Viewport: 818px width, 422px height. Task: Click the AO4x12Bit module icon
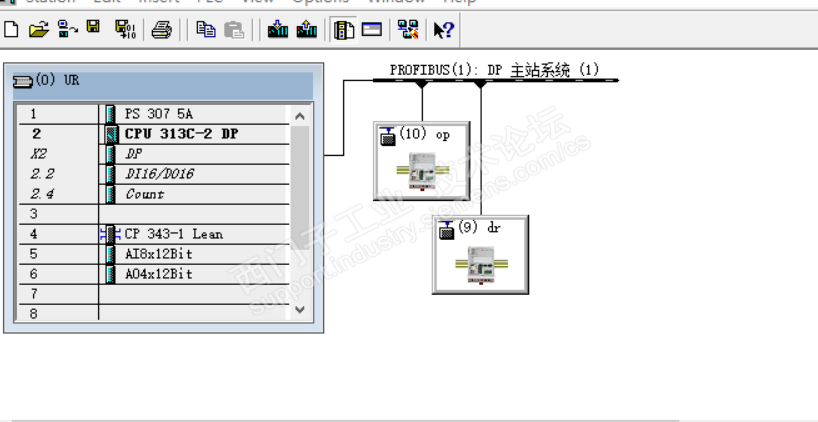[110, 274]
